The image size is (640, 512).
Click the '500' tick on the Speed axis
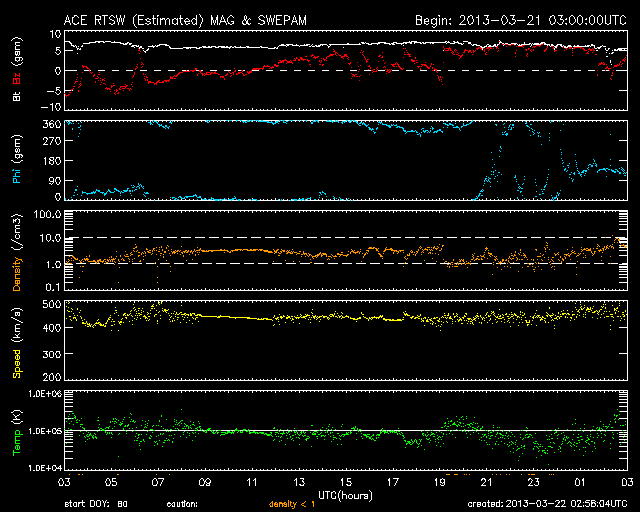pos(52,304)
